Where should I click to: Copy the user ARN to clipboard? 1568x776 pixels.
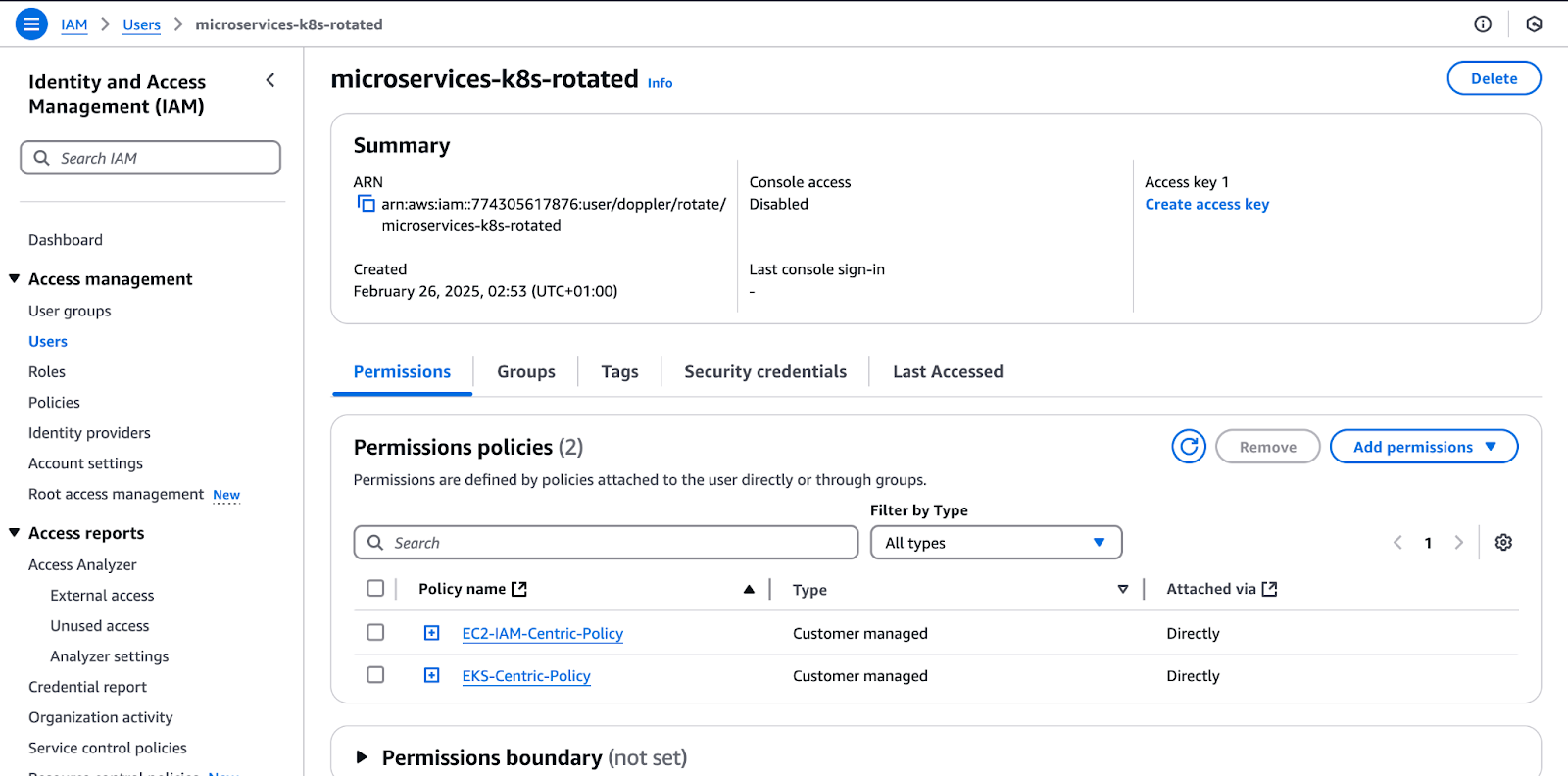click(366, 204)
